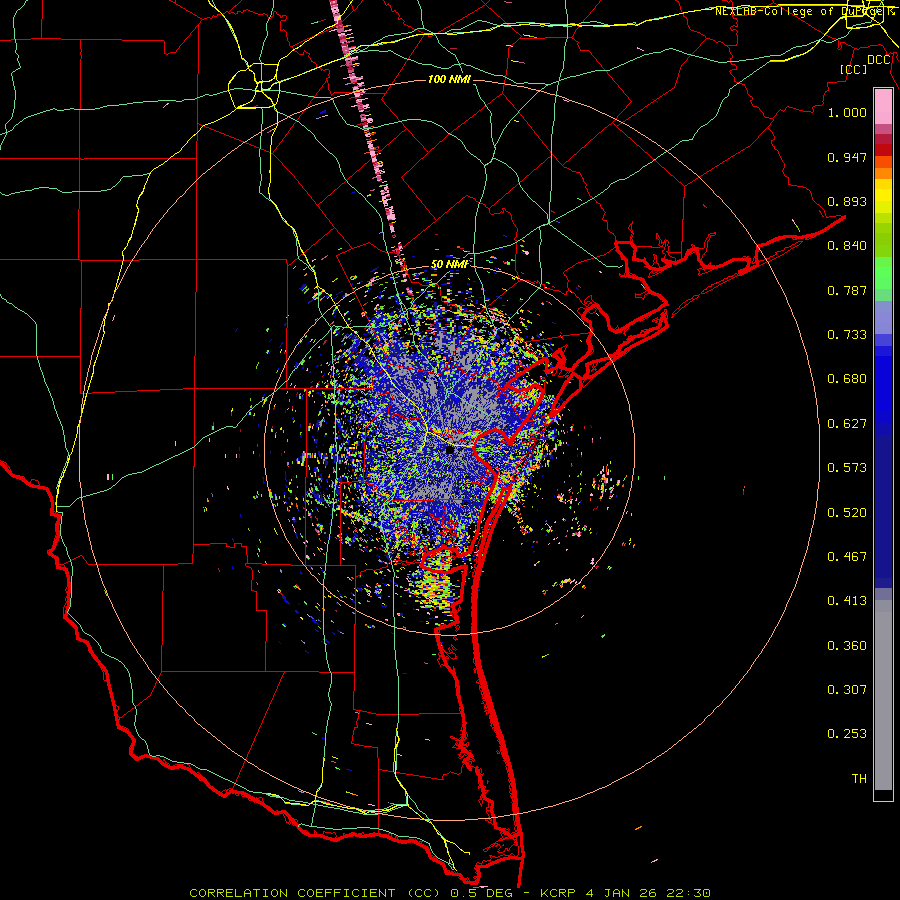This screenshot has width=900, height=900.
Task: Click the black radar site dot
Action: click(x=450, y=451)
